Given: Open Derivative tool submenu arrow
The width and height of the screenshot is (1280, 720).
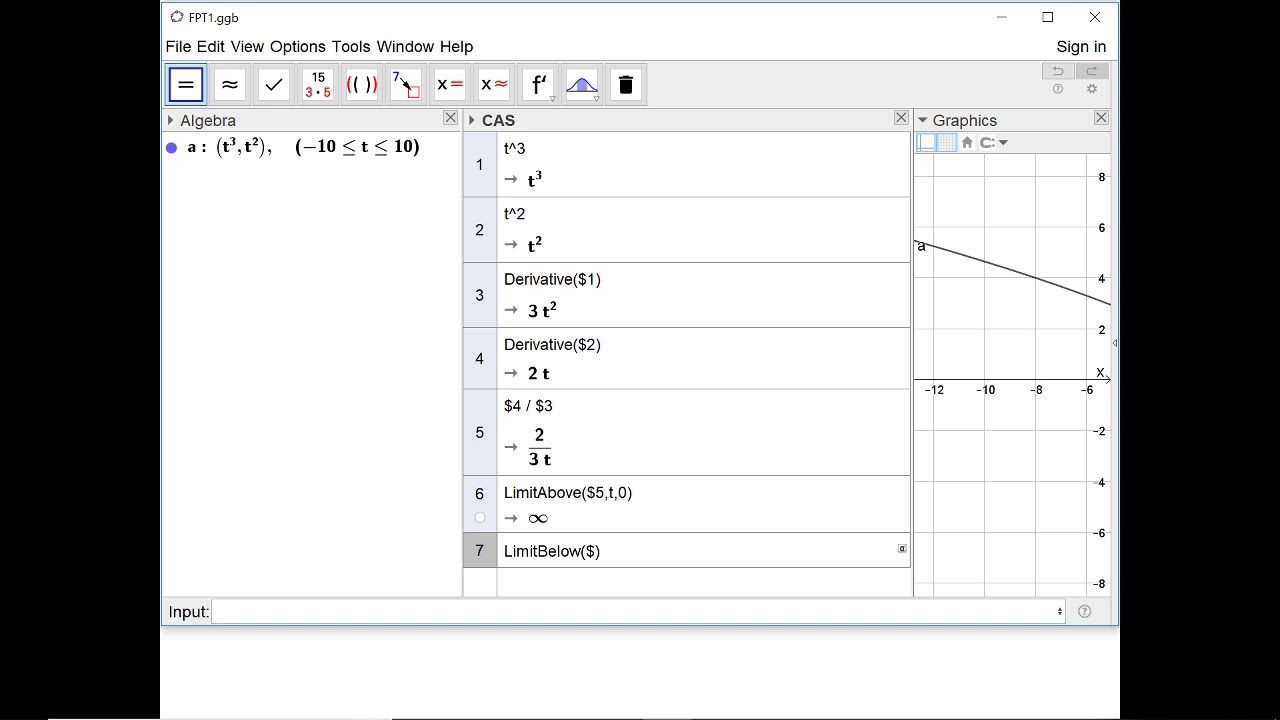Looking at the screenshot, I should pyautogui.click(x=553, y=99).
